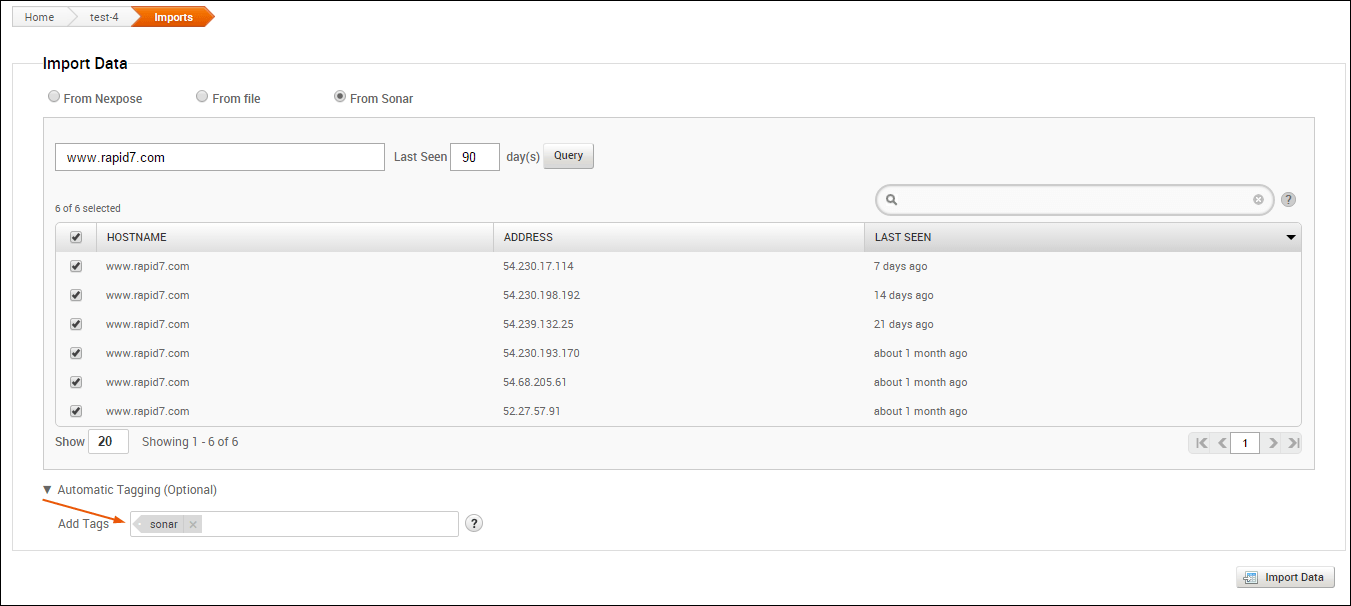Click the Add Tags help icon

coord(474,523)
